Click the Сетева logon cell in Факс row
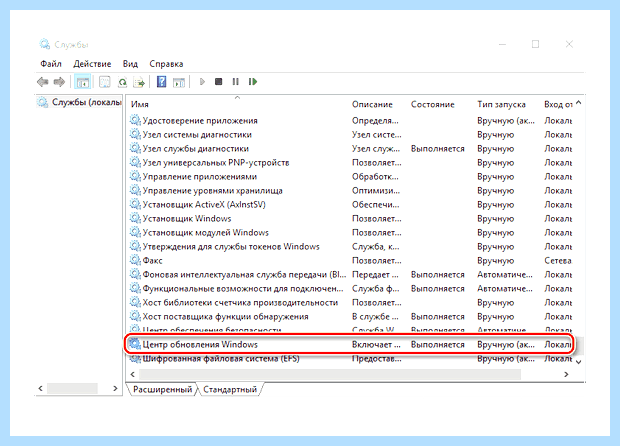 [x=558, y=261]
